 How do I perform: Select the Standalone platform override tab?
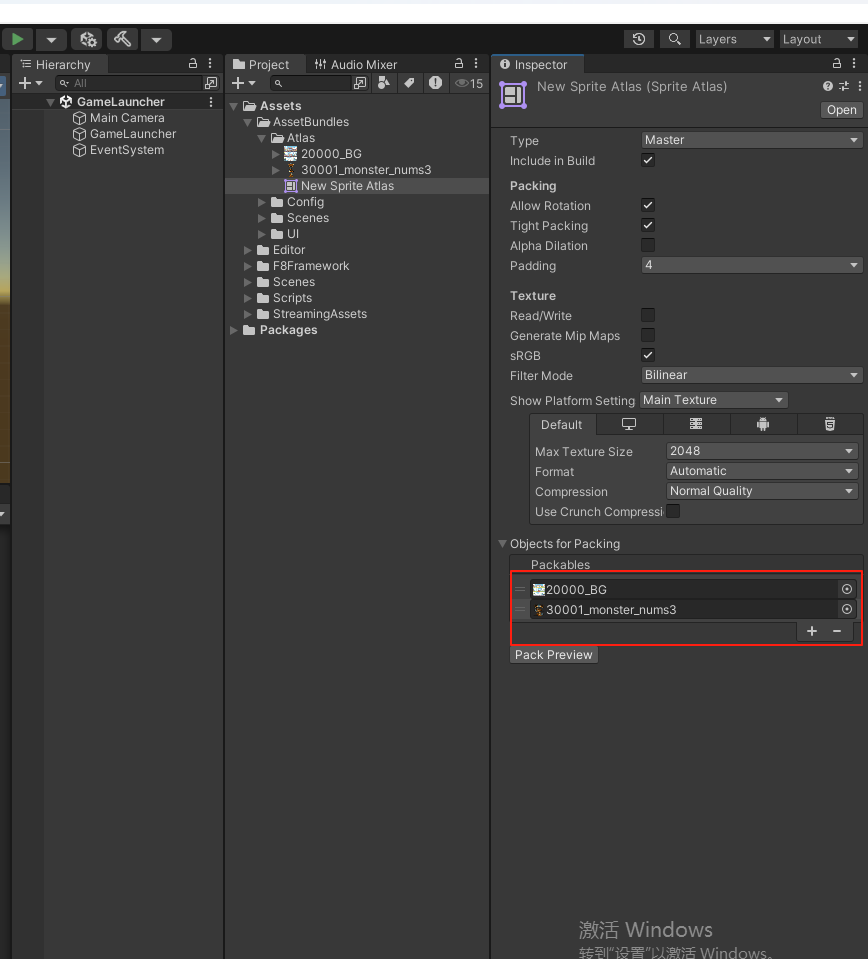[x=628, y=424]
